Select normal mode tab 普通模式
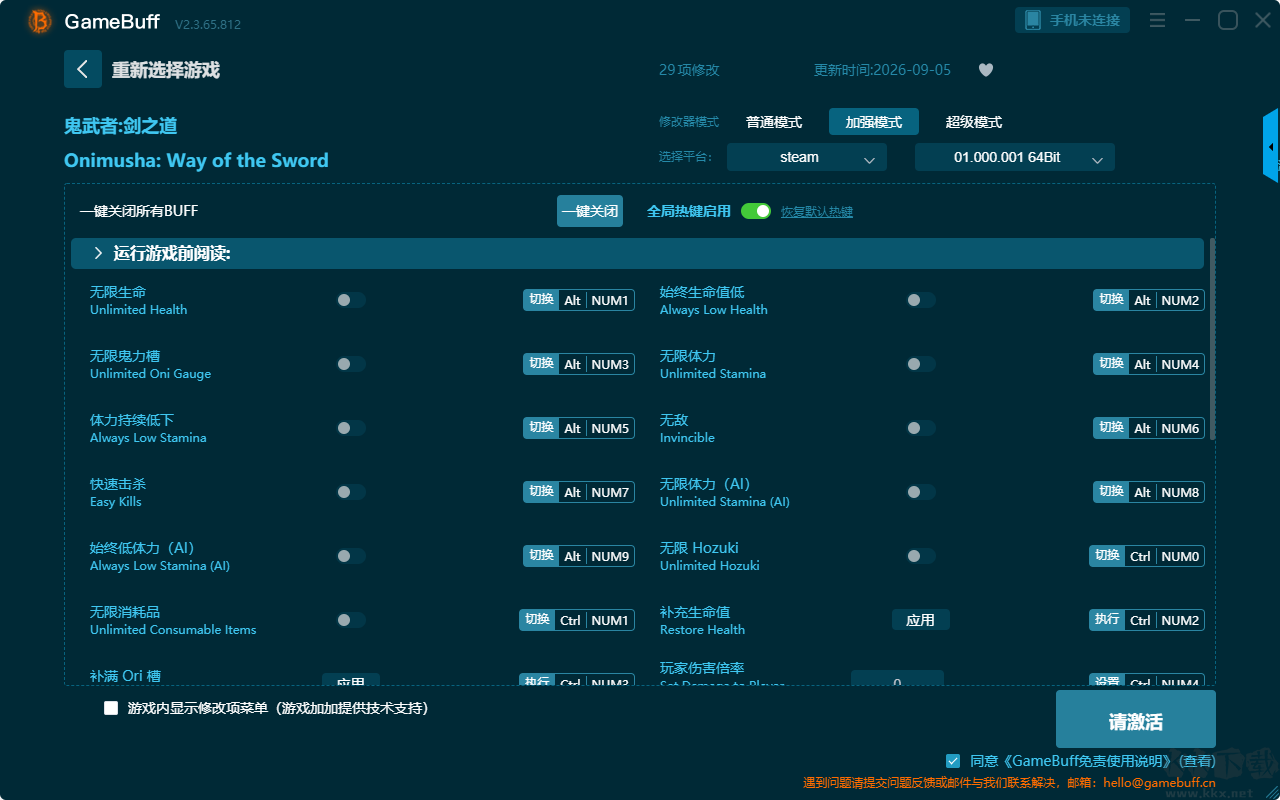 coord(774,122)
